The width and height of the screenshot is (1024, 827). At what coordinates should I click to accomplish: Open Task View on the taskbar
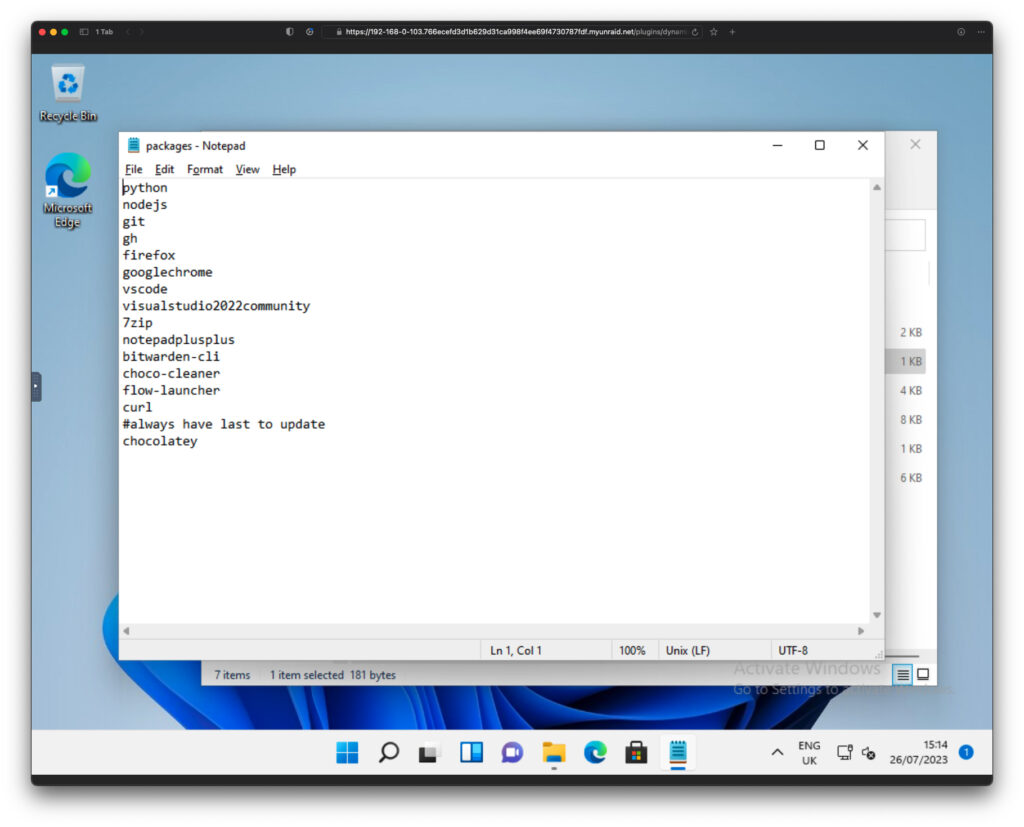pos(429,753)
